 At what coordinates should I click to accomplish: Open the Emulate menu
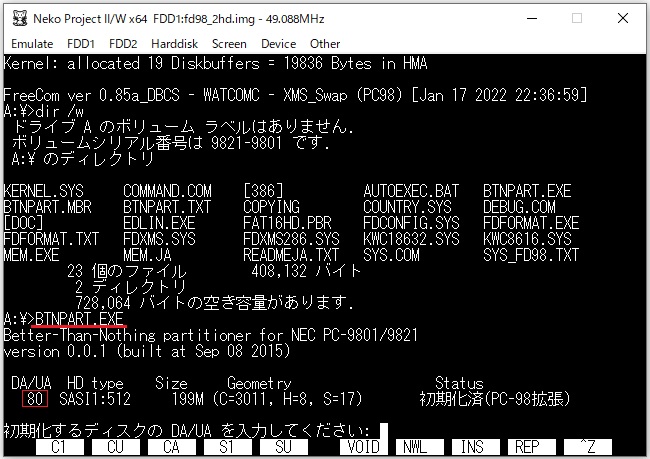click(32, 44)
